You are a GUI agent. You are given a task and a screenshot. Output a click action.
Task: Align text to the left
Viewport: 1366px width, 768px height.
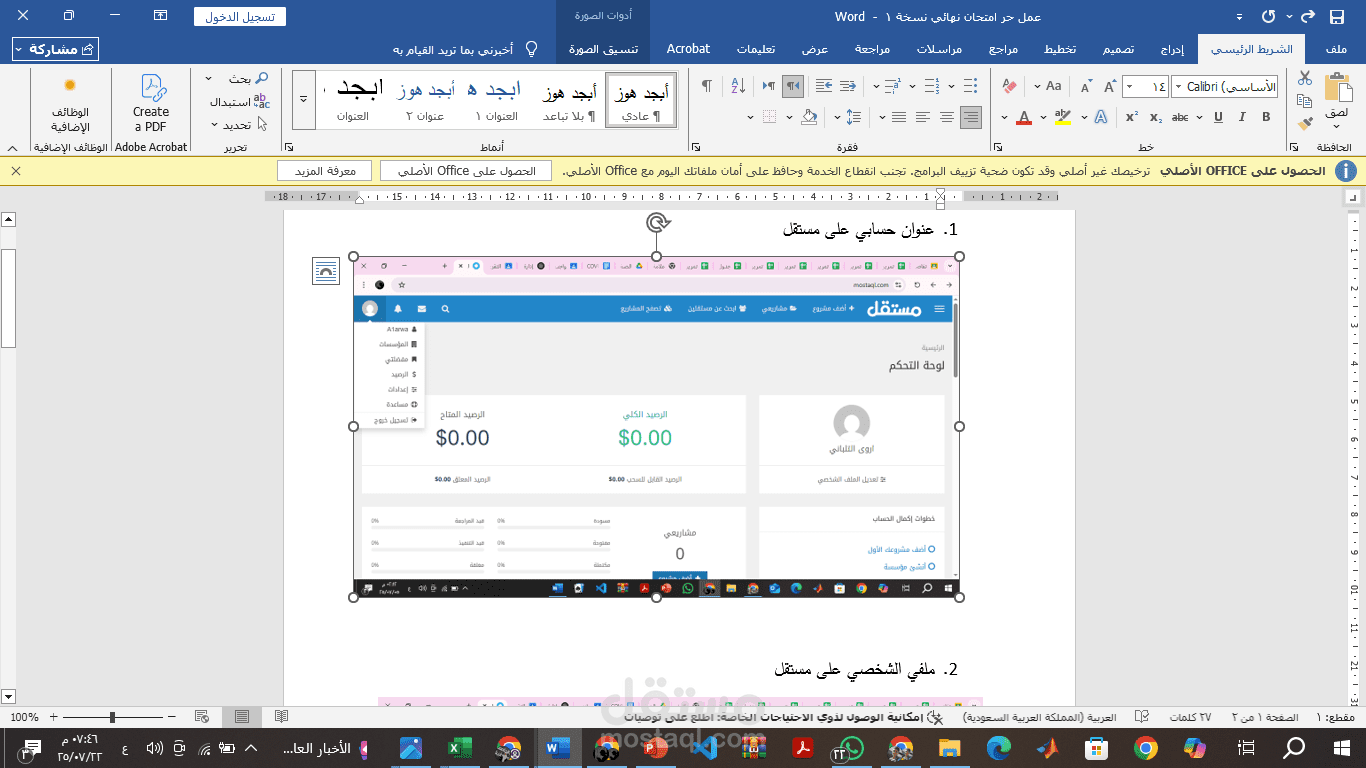922,118
